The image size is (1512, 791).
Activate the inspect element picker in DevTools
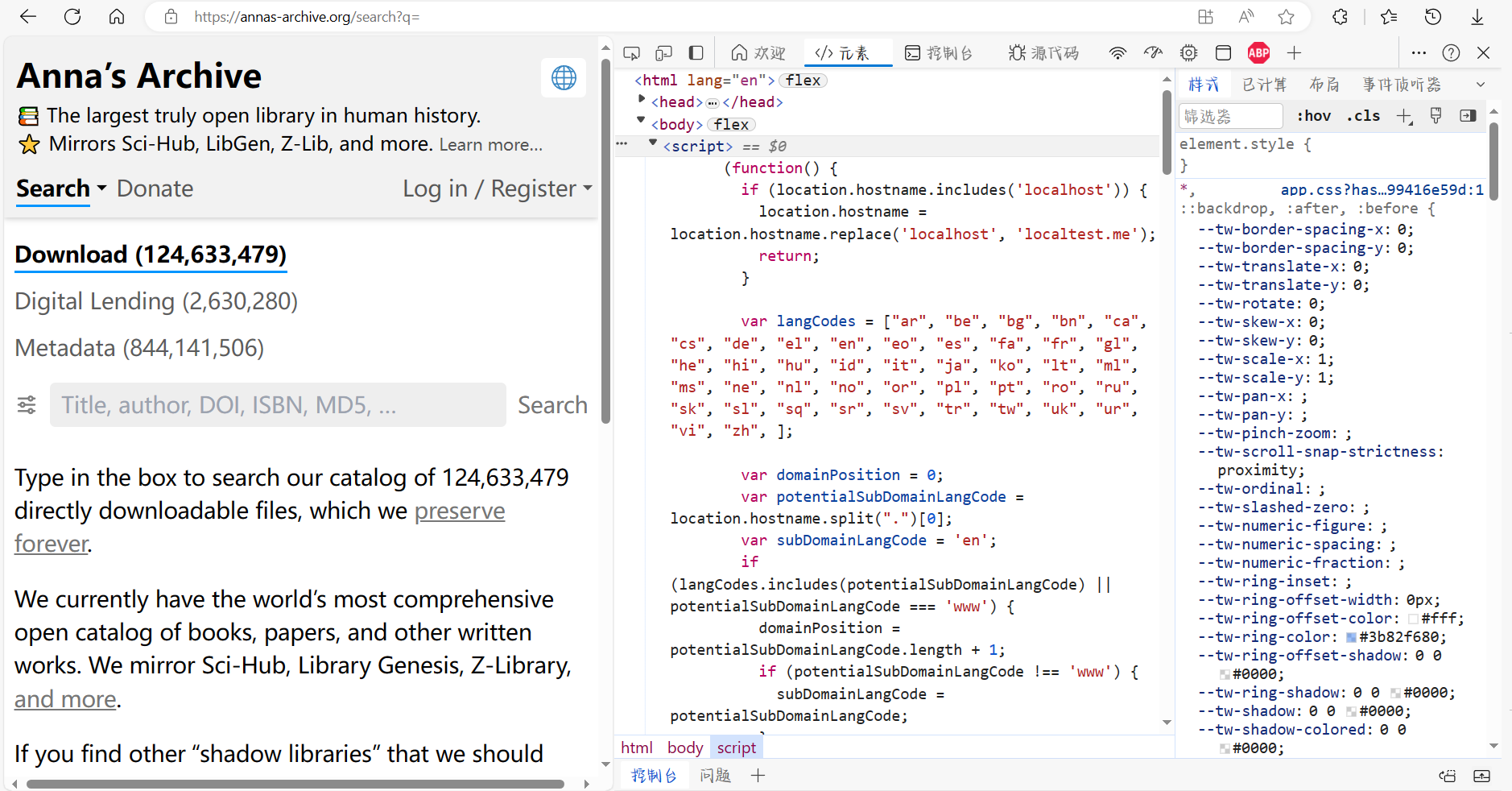pyautogui.click(x=632, y=53)
